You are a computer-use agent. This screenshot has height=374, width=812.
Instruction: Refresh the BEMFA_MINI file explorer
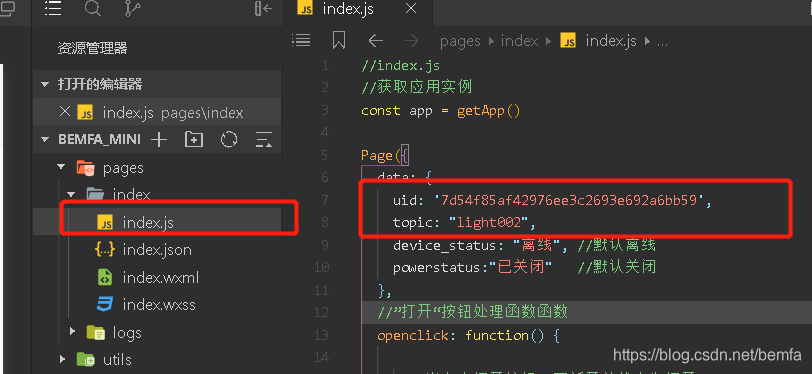click(x=229, y=139)
